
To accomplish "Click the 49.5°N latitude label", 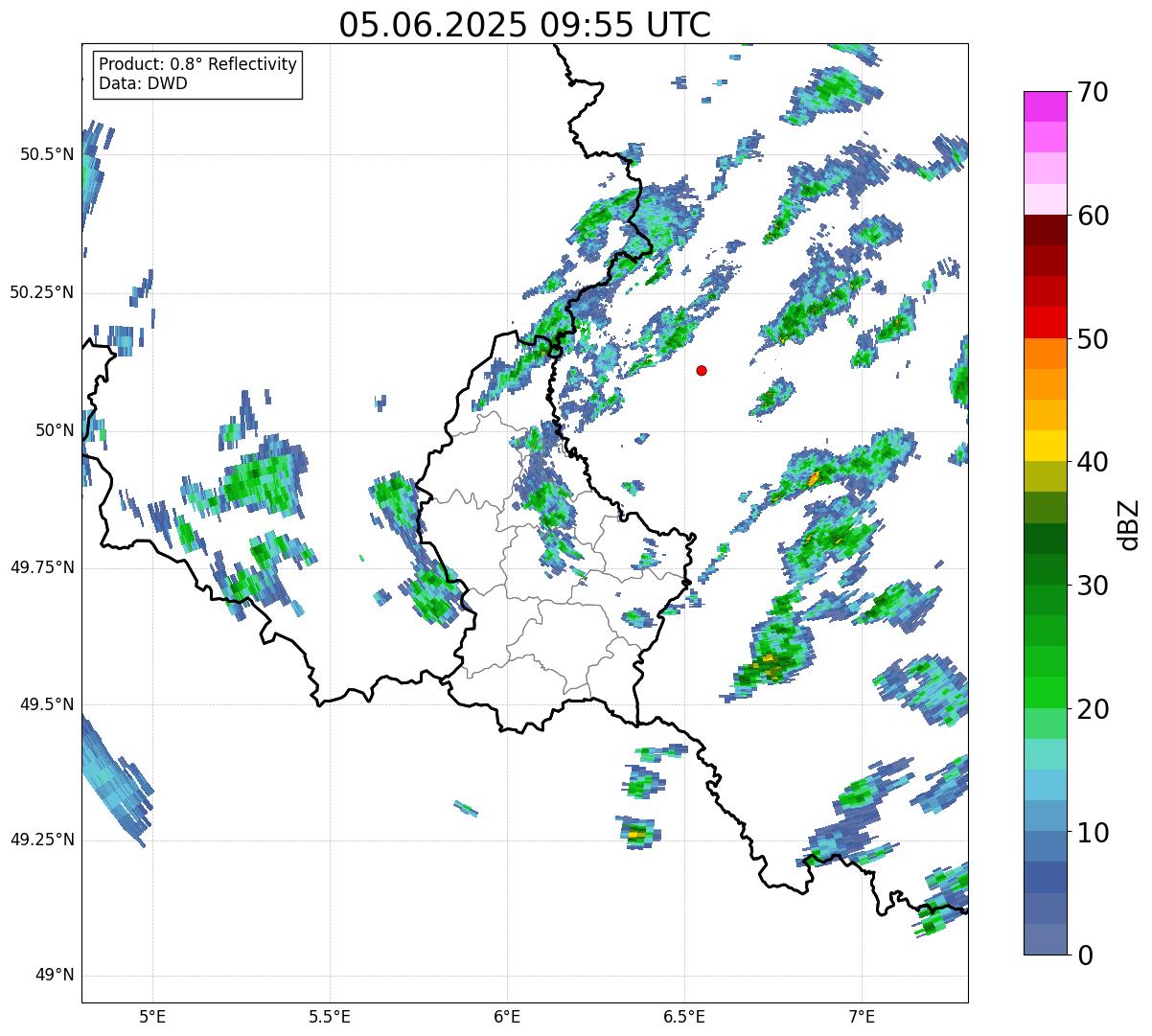I will [x=47, y=704].
